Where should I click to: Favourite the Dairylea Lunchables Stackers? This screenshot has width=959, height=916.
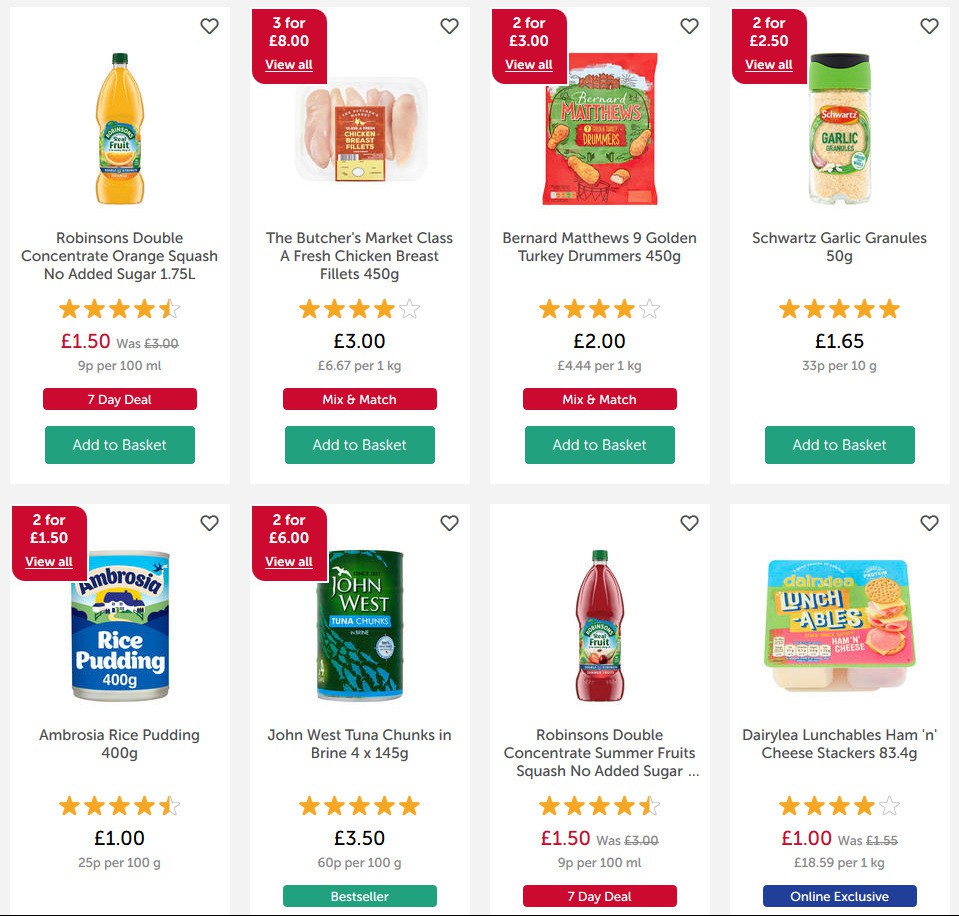click(x=929, y=523)
